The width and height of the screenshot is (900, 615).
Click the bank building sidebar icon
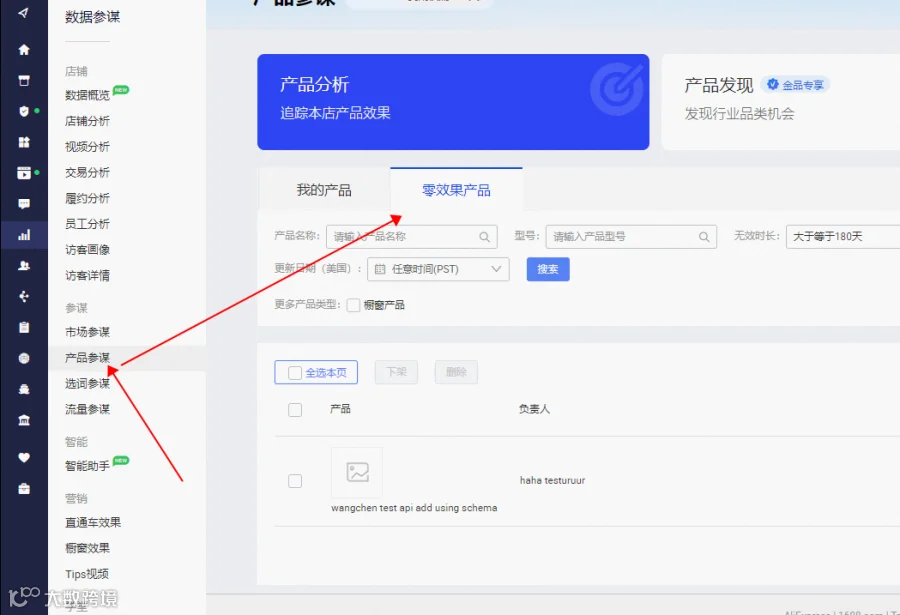pyautogui.click(x=24, y=420)
